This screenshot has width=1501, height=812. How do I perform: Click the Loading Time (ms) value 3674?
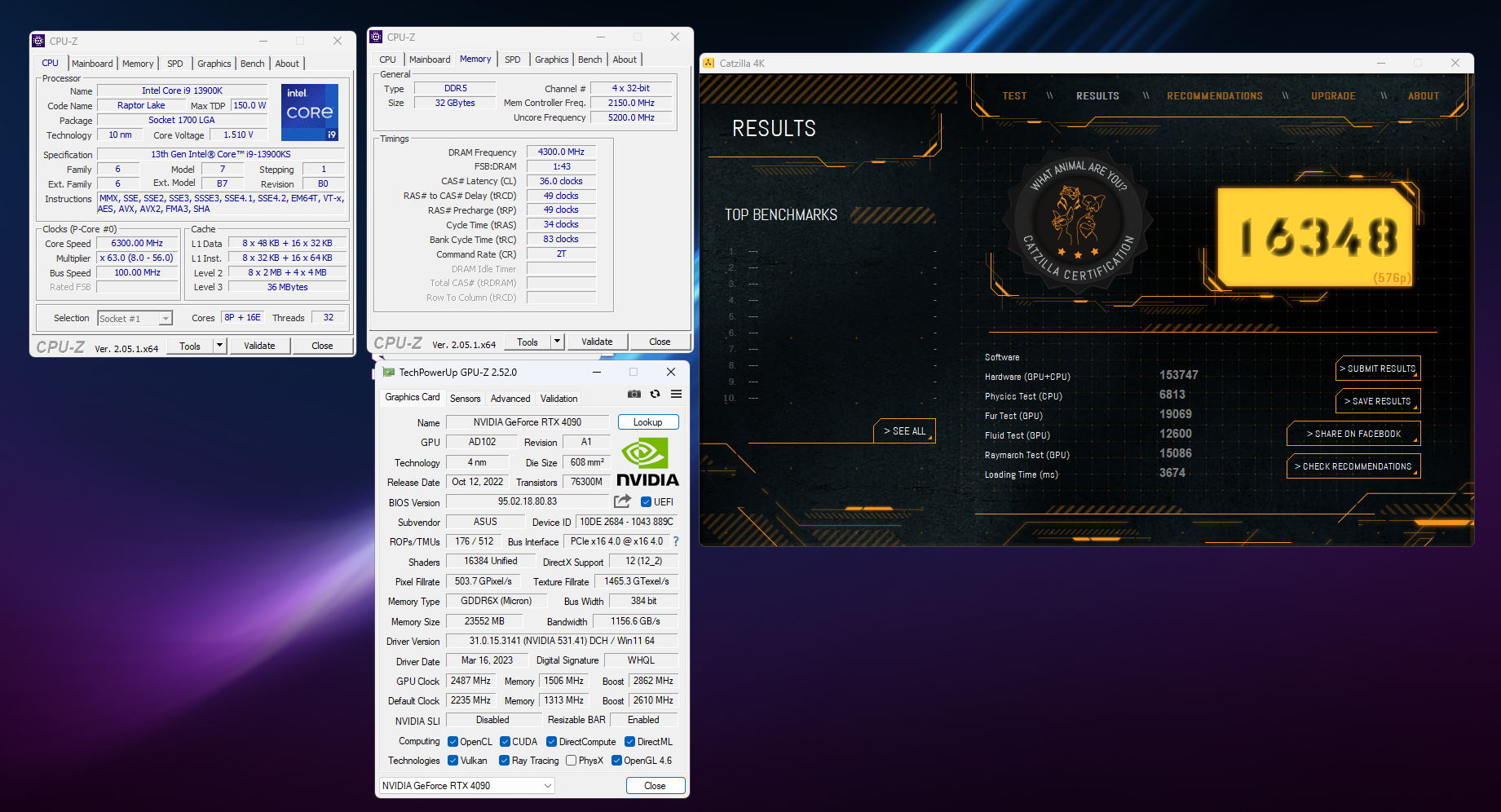coord(1172,473)
